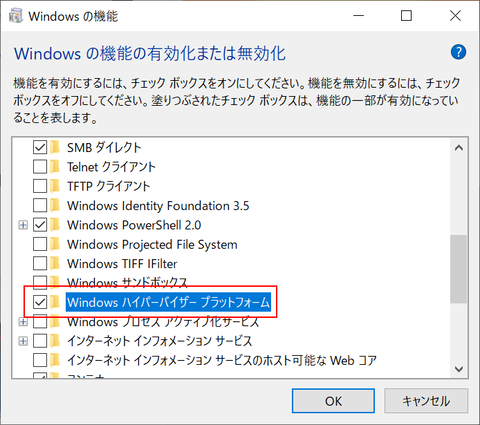
Task: Select Windows PowerShell 2.0 row text
Action: coord(134,225)
